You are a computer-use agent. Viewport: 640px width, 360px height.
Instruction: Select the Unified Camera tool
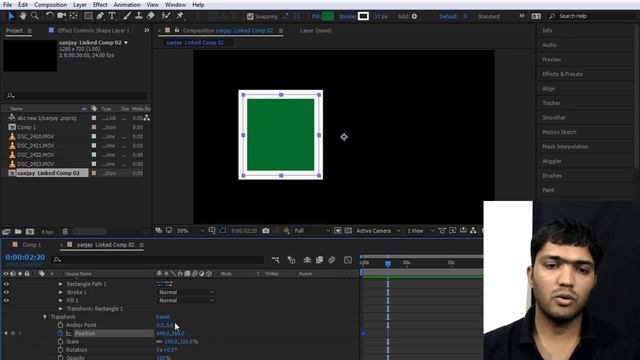pos(62,16)
